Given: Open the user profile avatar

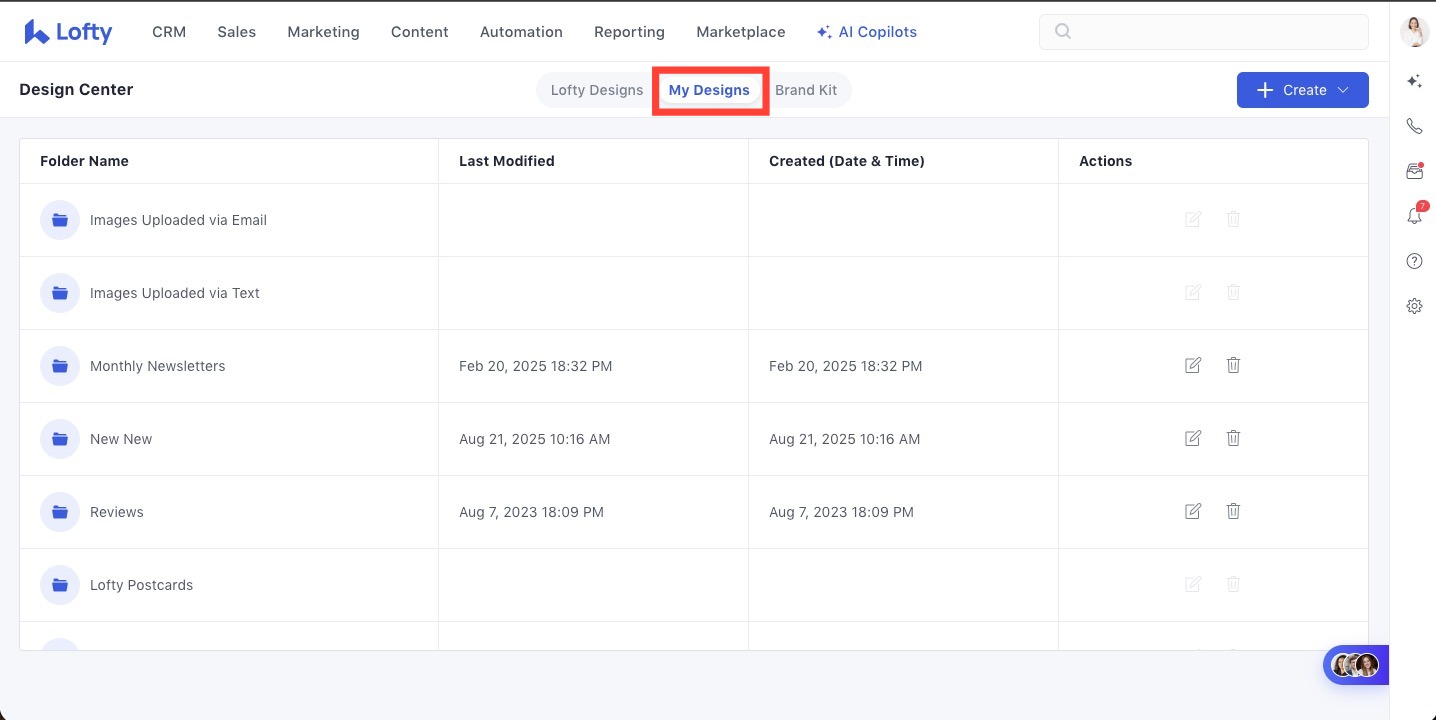Looking at the screenshot, I should click(1414, 31).
